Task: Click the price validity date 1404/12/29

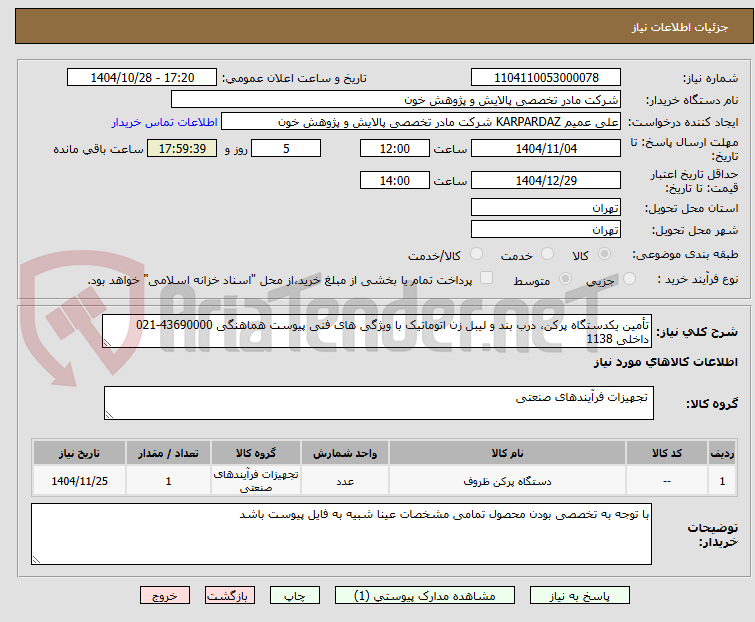Action: (546, 180)
